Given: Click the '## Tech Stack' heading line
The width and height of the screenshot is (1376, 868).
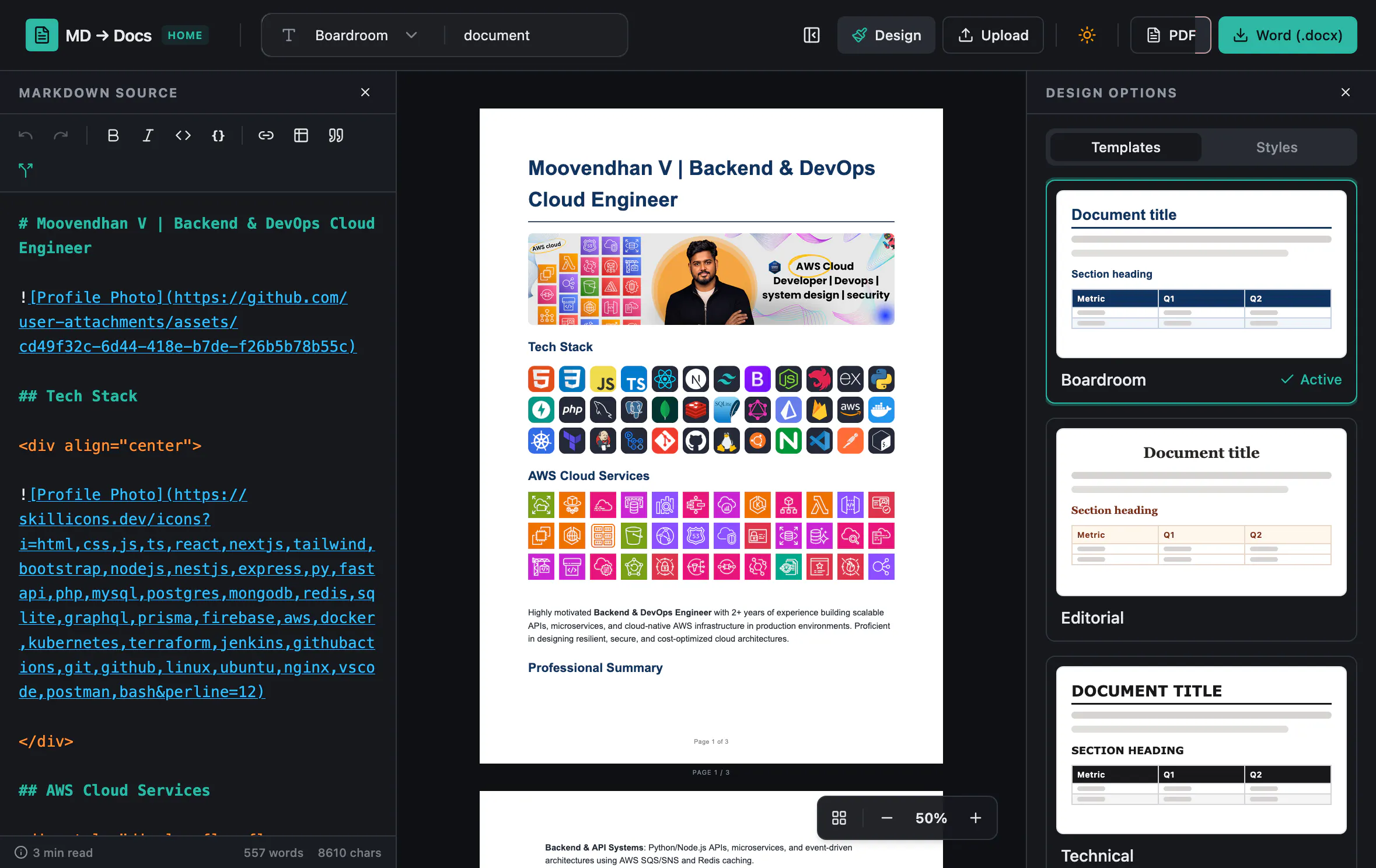Looking at the screenshot, I should [78, 396].
